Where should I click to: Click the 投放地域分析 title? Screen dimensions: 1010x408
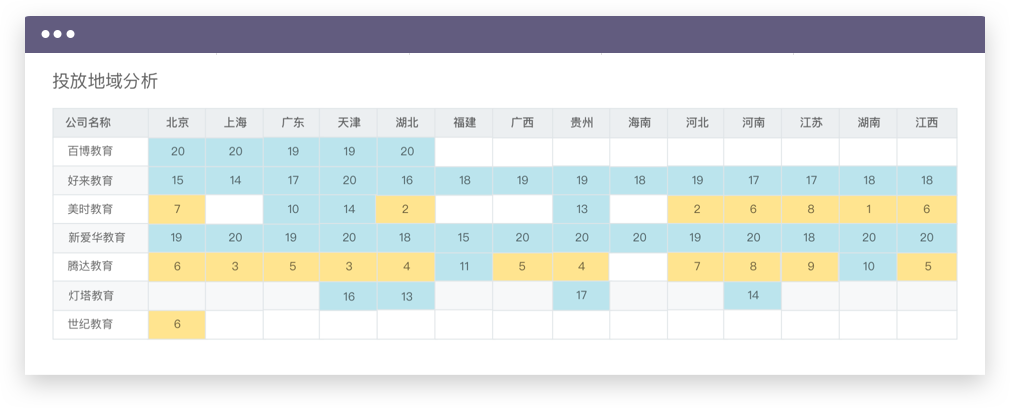(105, 81)
